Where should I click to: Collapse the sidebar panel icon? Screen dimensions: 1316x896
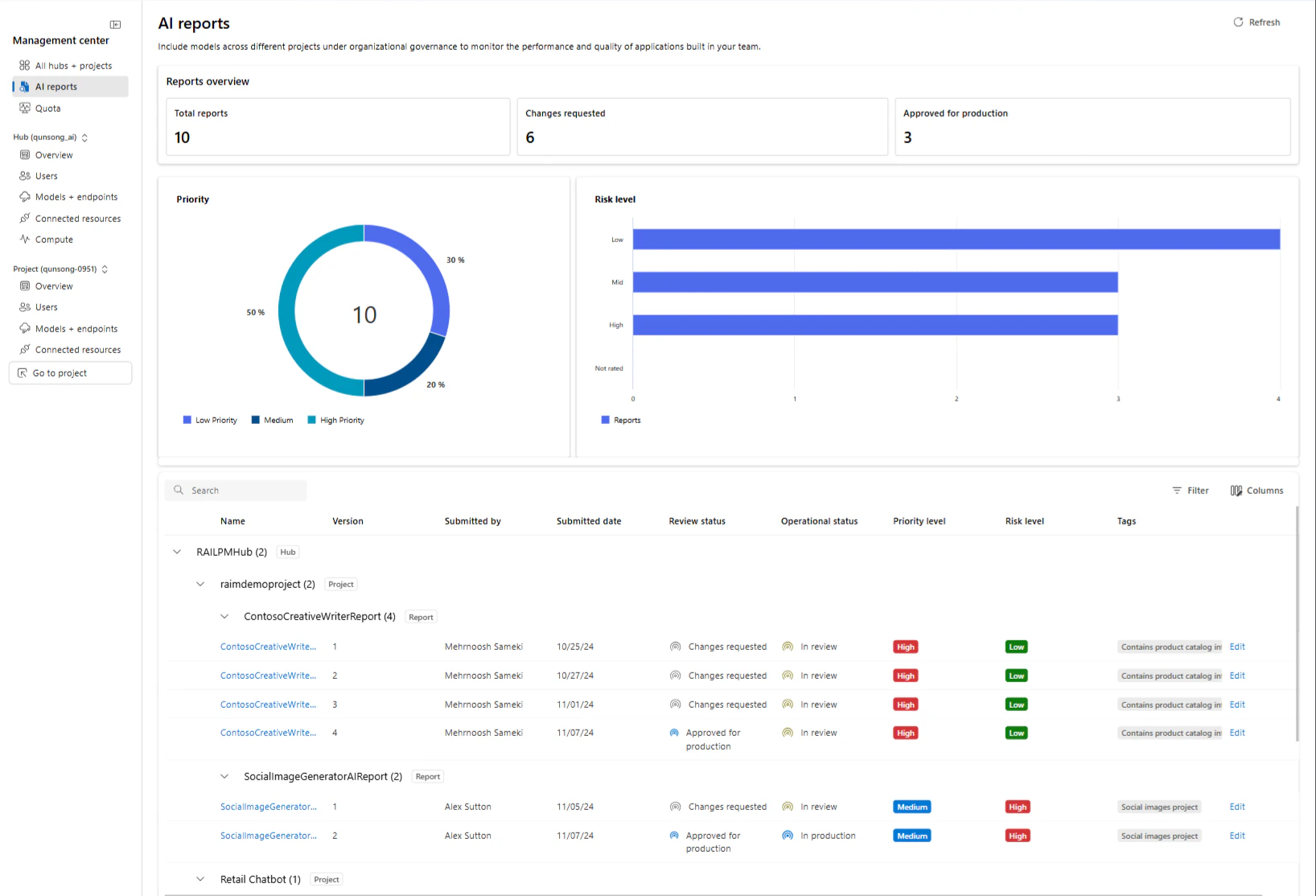[x=115, y=24]
